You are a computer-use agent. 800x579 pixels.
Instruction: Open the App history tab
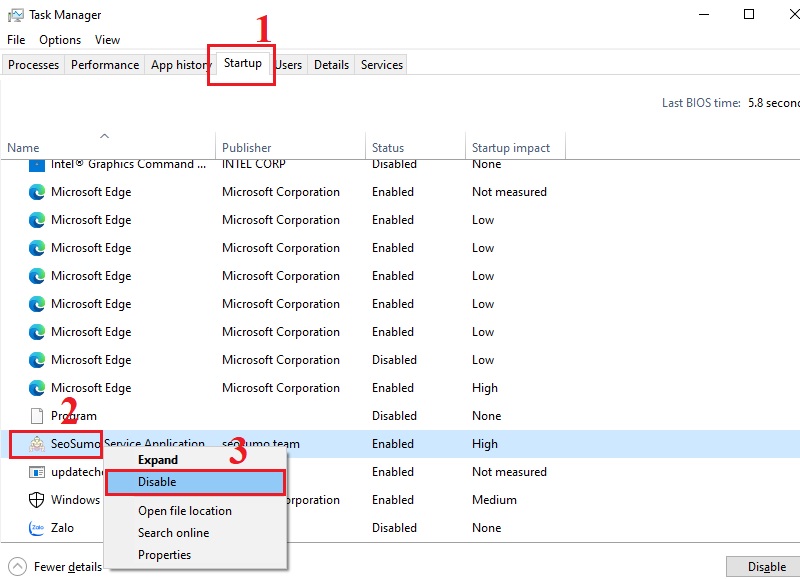[x=179, y=65]
